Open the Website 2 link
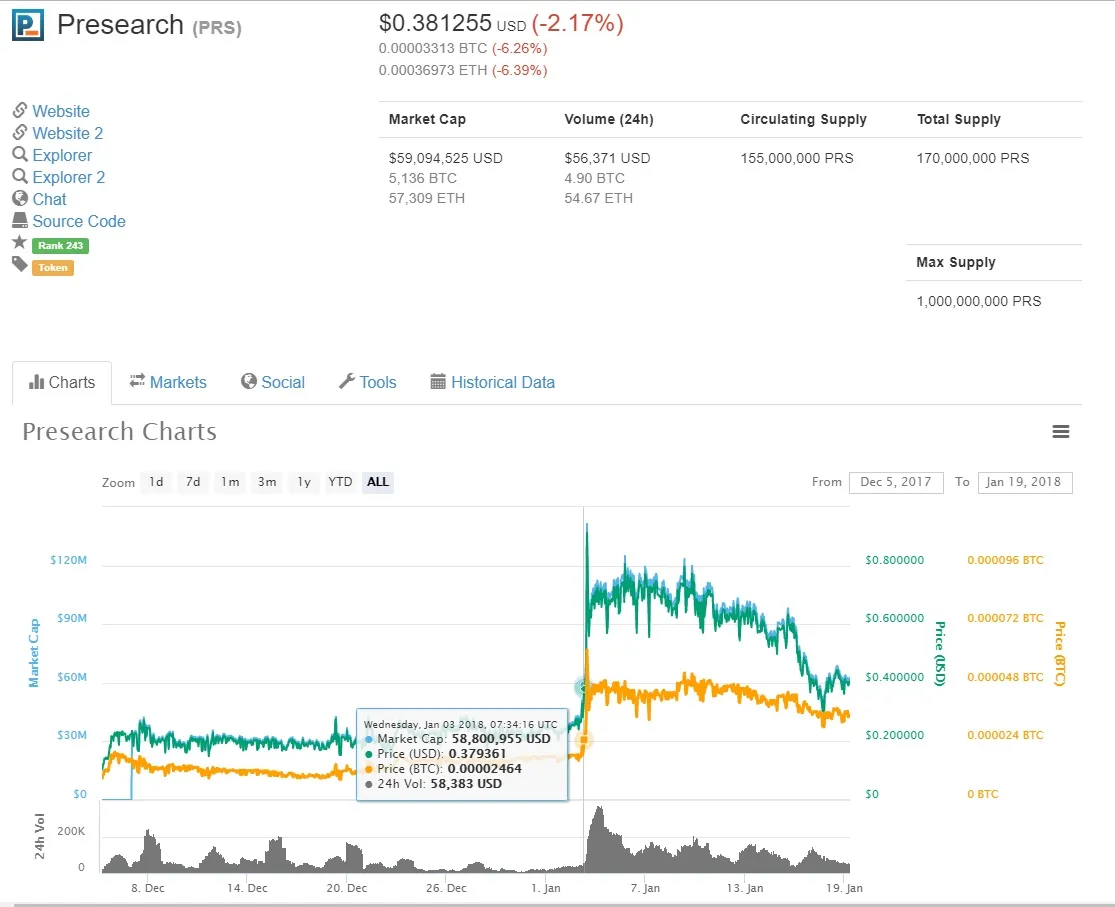The height and width of the screenshot is (907, 1115). pyautogui.click(x=68, y=134)
